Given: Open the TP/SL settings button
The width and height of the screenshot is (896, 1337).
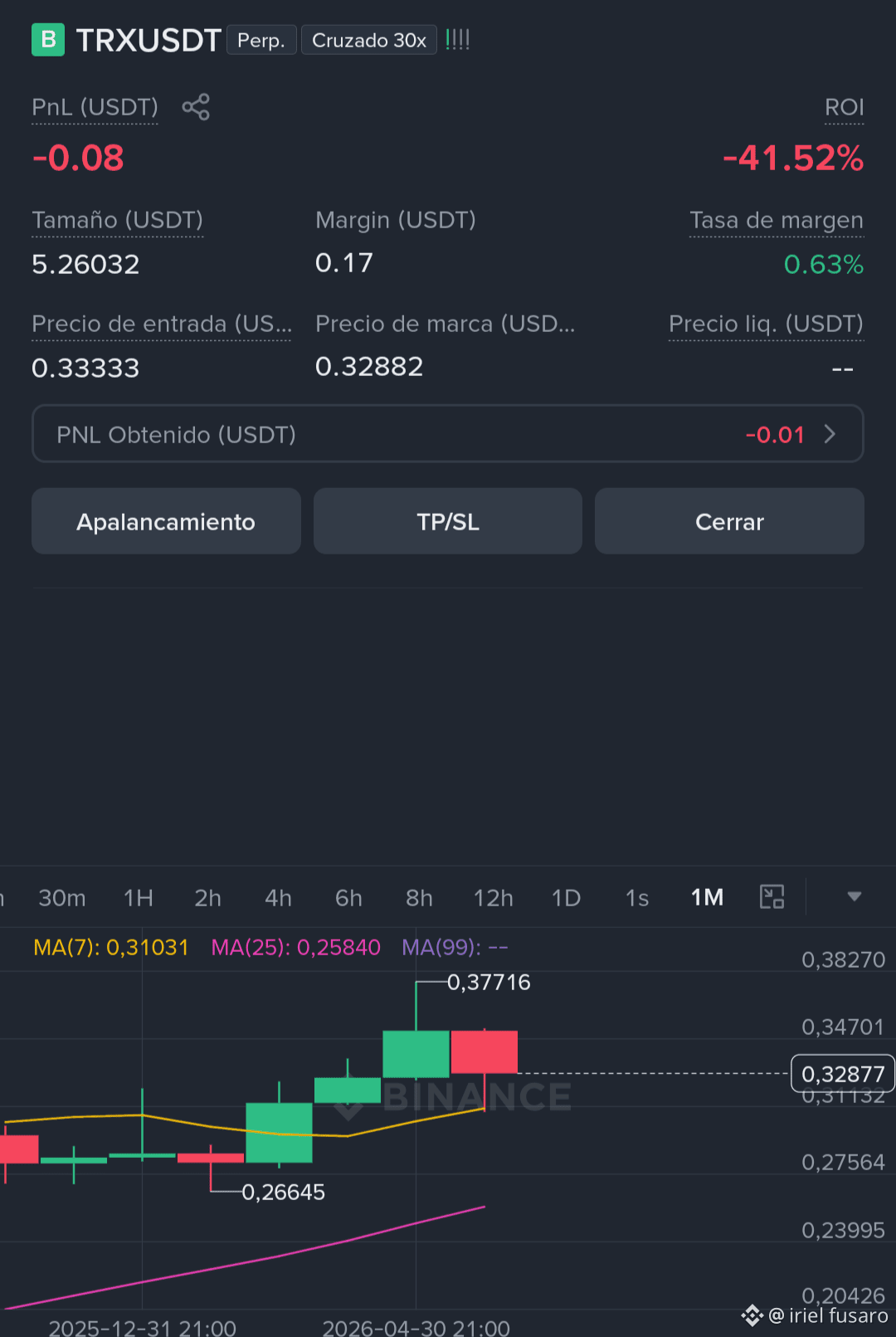Looking at the screenshot, I should point(448,521).
